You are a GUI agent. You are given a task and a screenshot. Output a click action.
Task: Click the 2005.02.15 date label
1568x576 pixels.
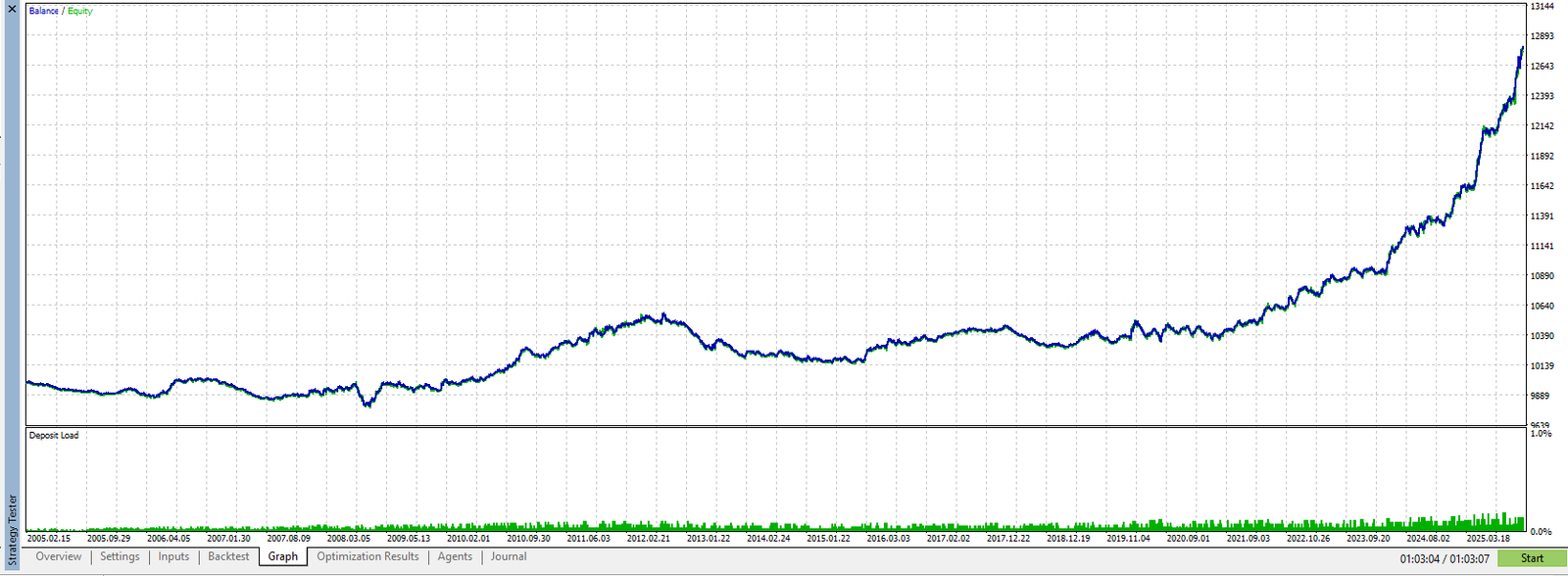[x=49, y=538]
